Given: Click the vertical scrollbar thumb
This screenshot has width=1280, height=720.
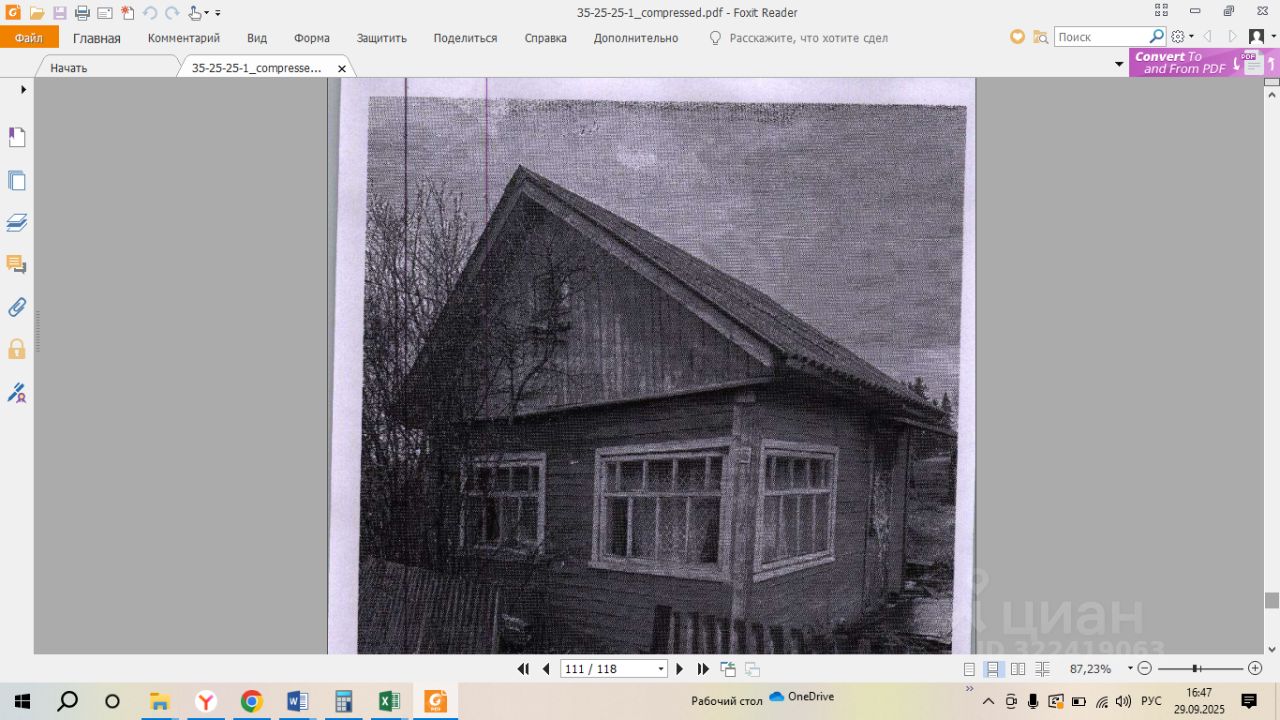Looking at the screenshot, I should (1272, 600).
